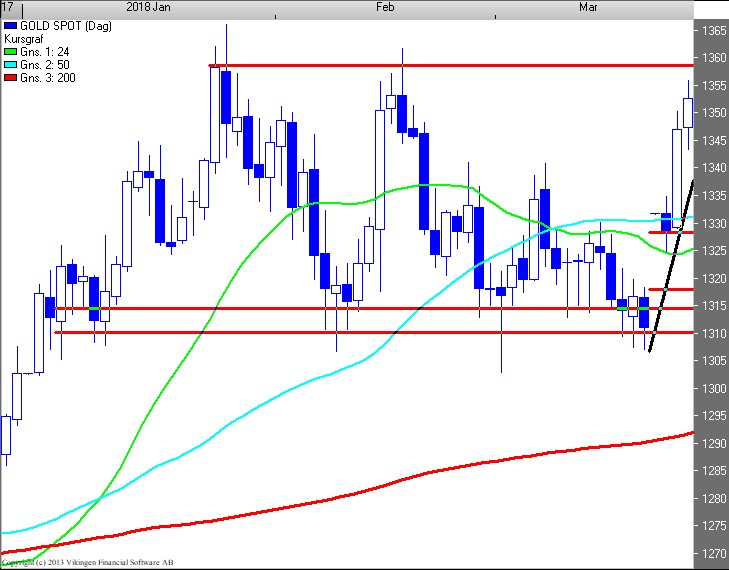Click the 1360 price axis label
Viewport: 729px width, 570px height.
[x=714, y=58]
